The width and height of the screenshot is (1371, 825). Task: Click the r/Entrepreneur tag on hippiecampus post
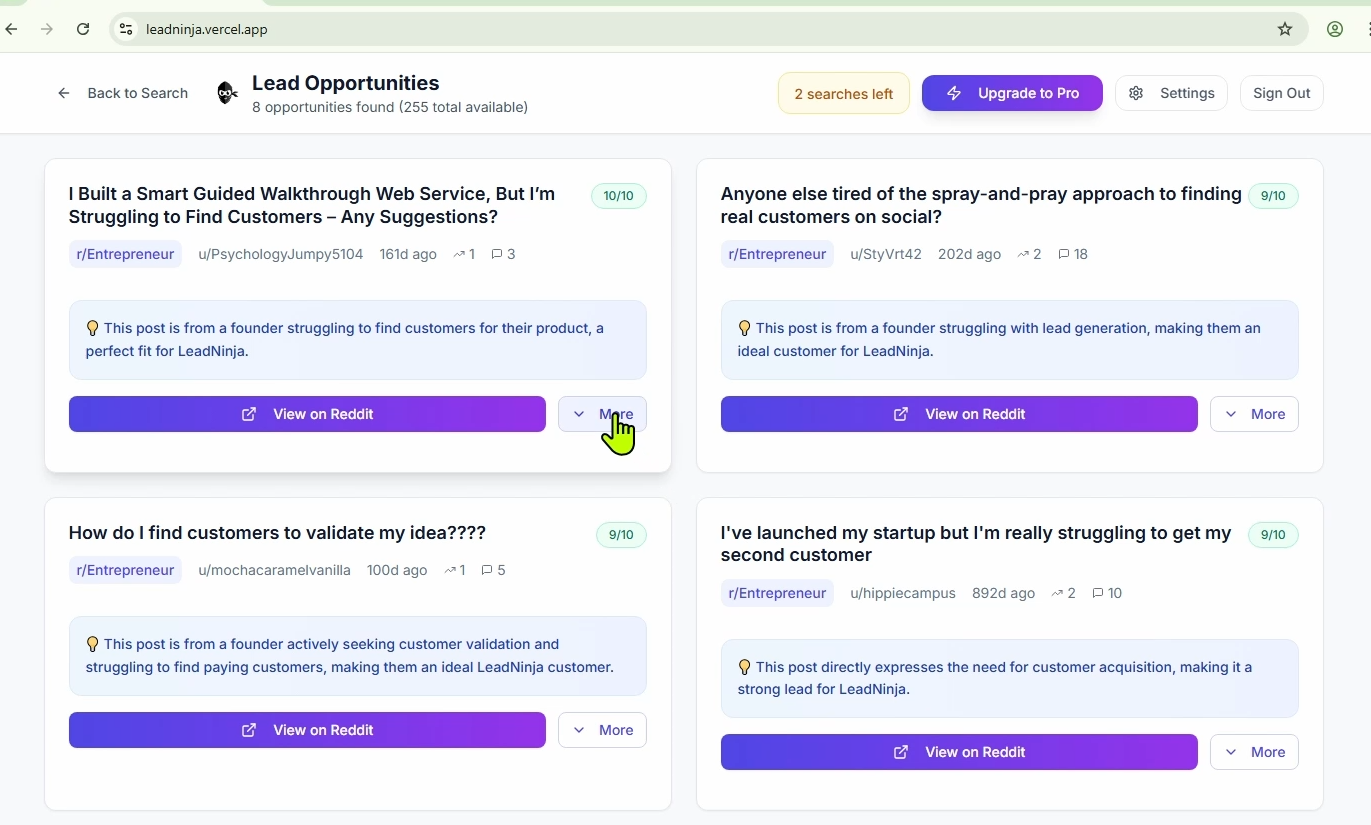pyautogui.click(x=777, y=593)
